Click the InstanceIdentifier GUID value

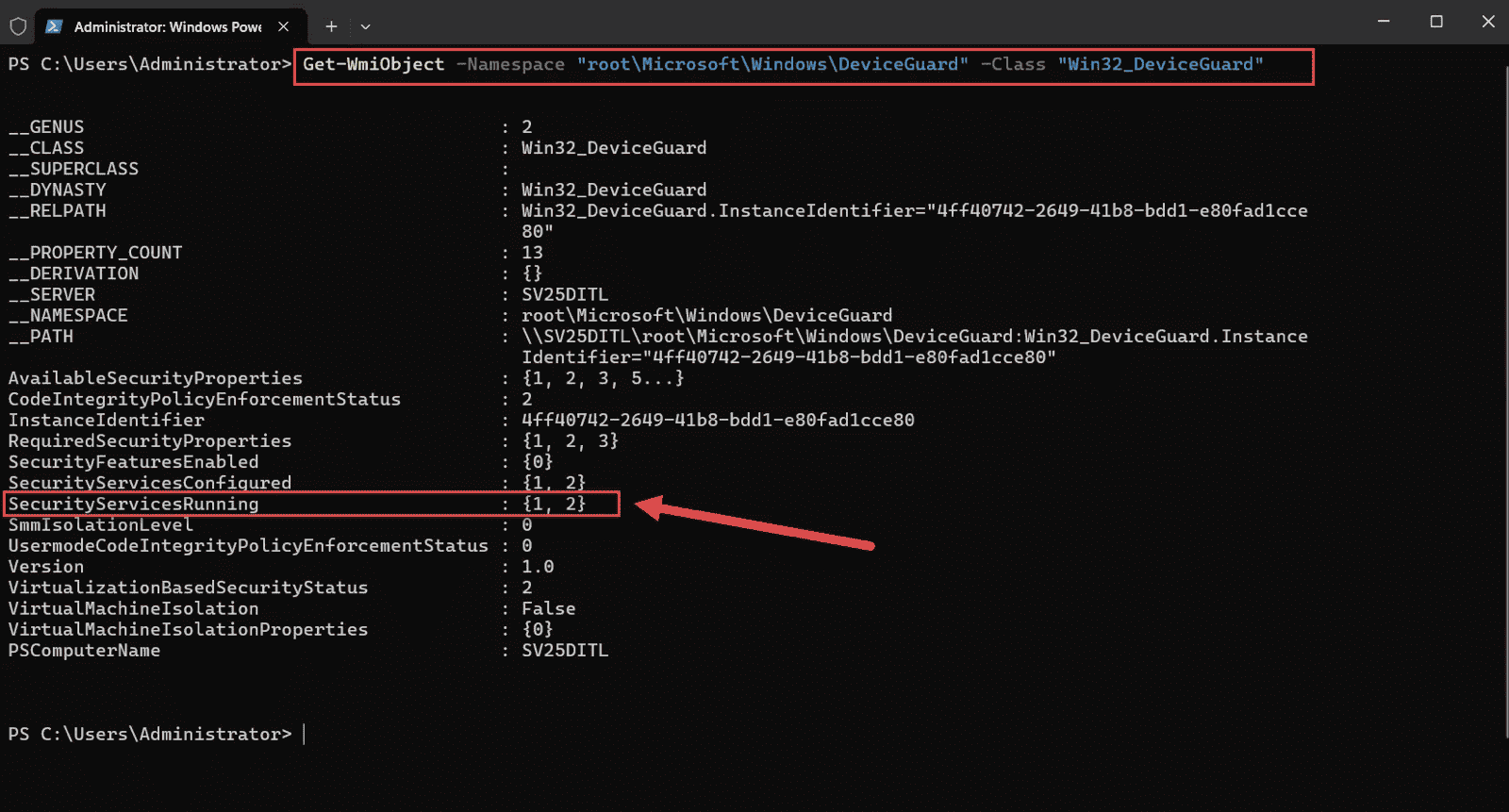718,420
